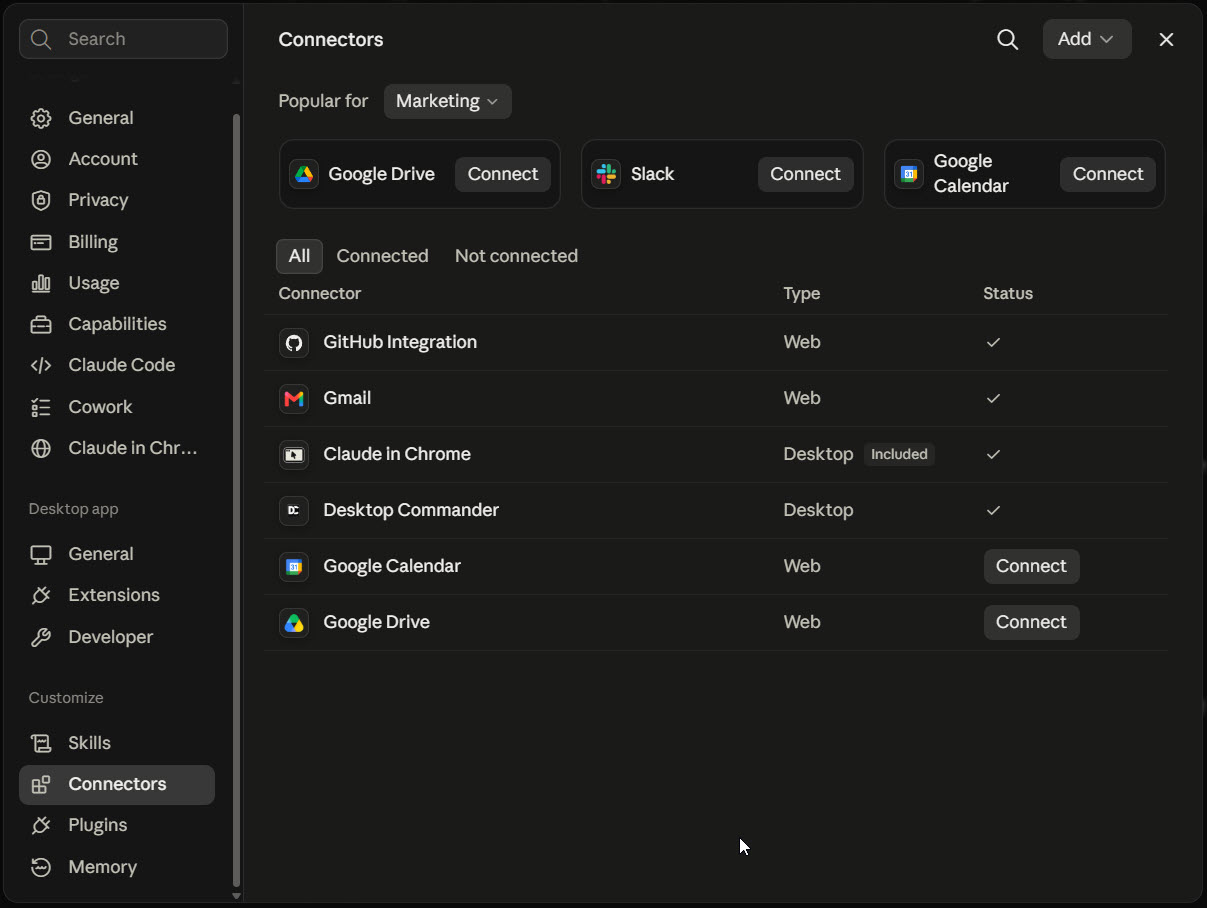Click the checkmark status for Gmail

(993, 398)
